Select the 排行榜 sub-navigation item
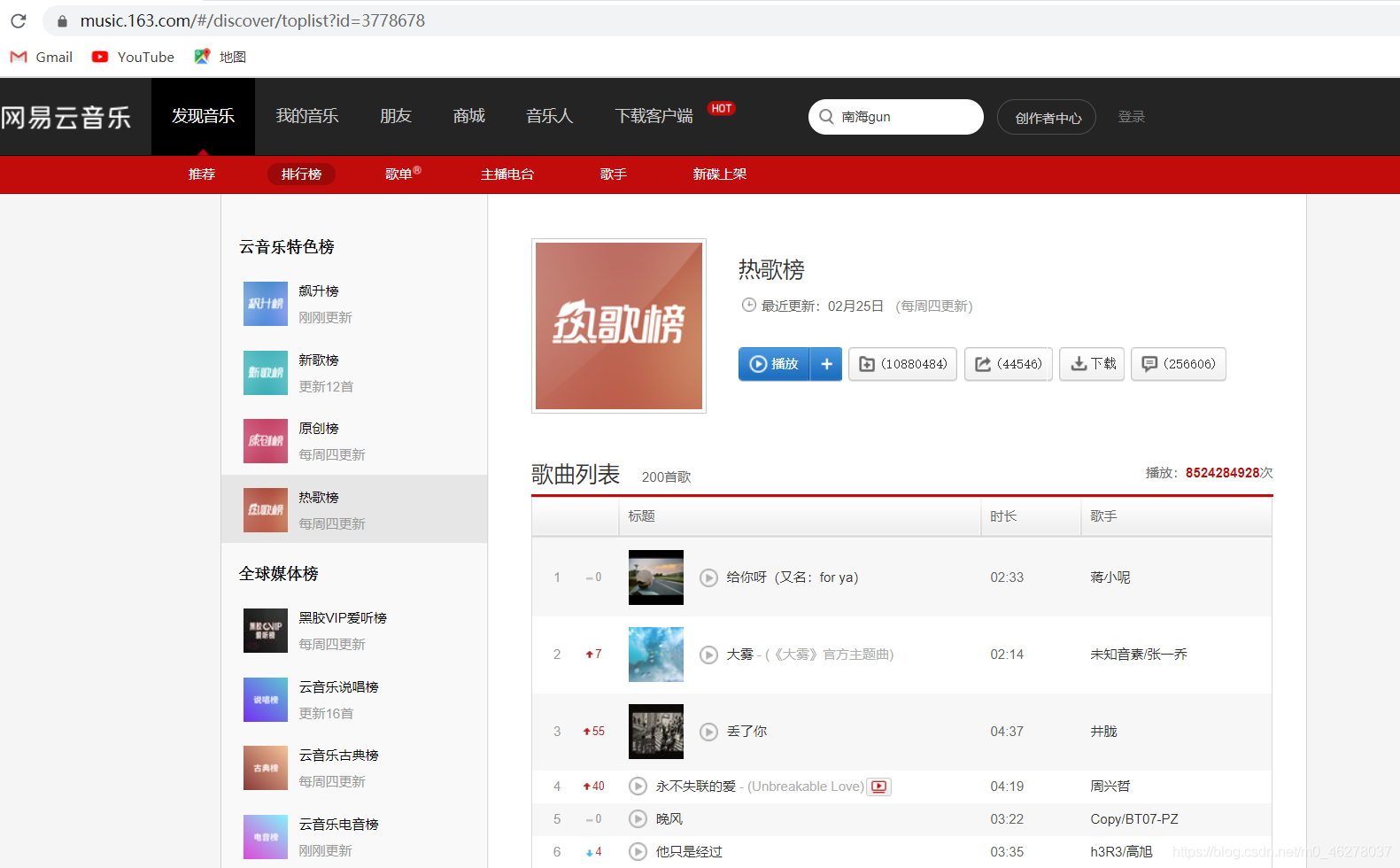 301,174
